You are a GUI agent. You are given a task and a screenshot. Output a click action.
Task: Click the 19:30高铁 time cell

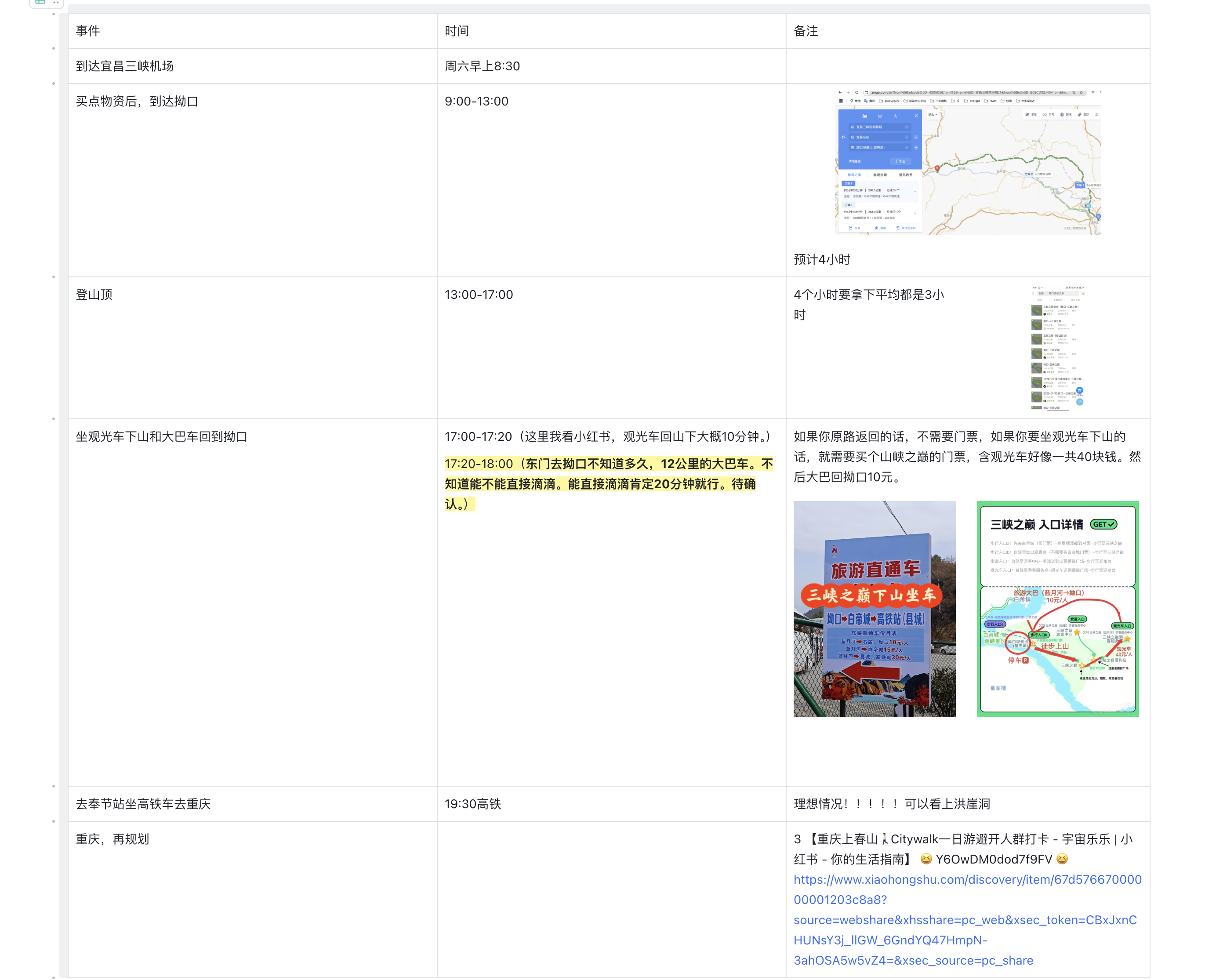point(473,804)
